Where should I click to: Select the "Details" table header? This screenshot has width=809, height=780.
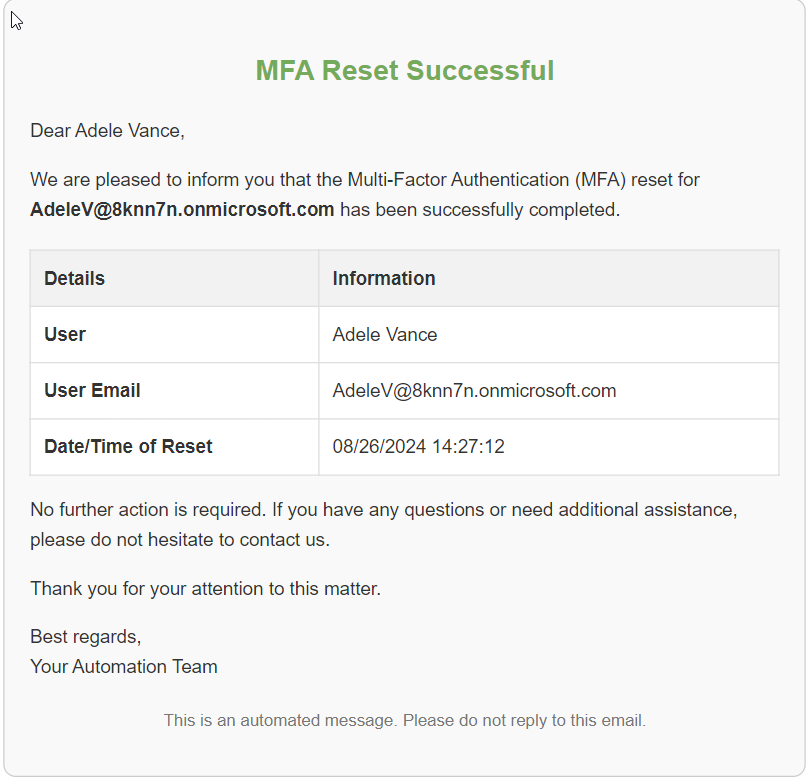tap(75, 279)
